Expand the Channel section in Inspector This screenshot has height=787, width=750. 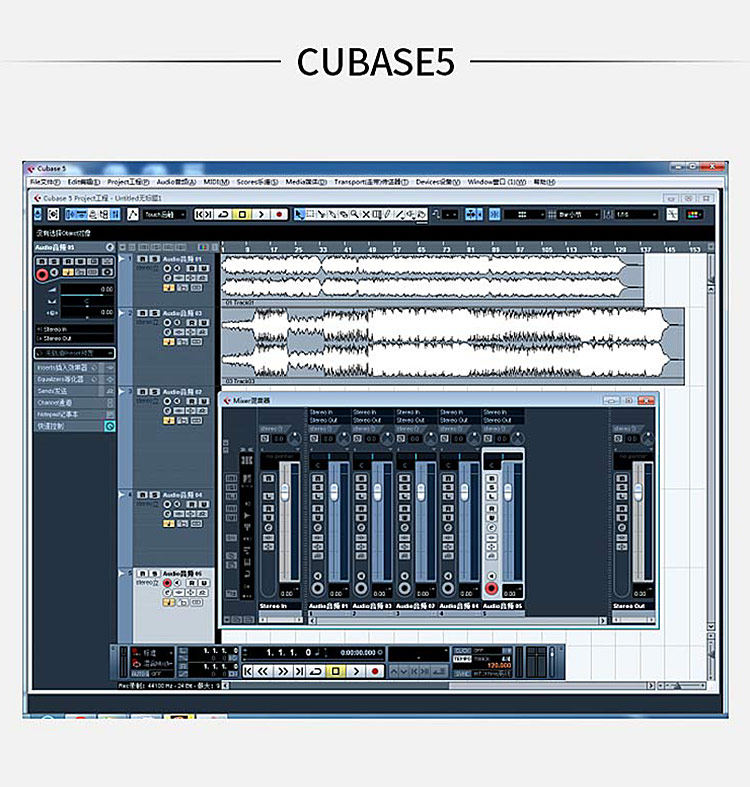pos(74,403)
